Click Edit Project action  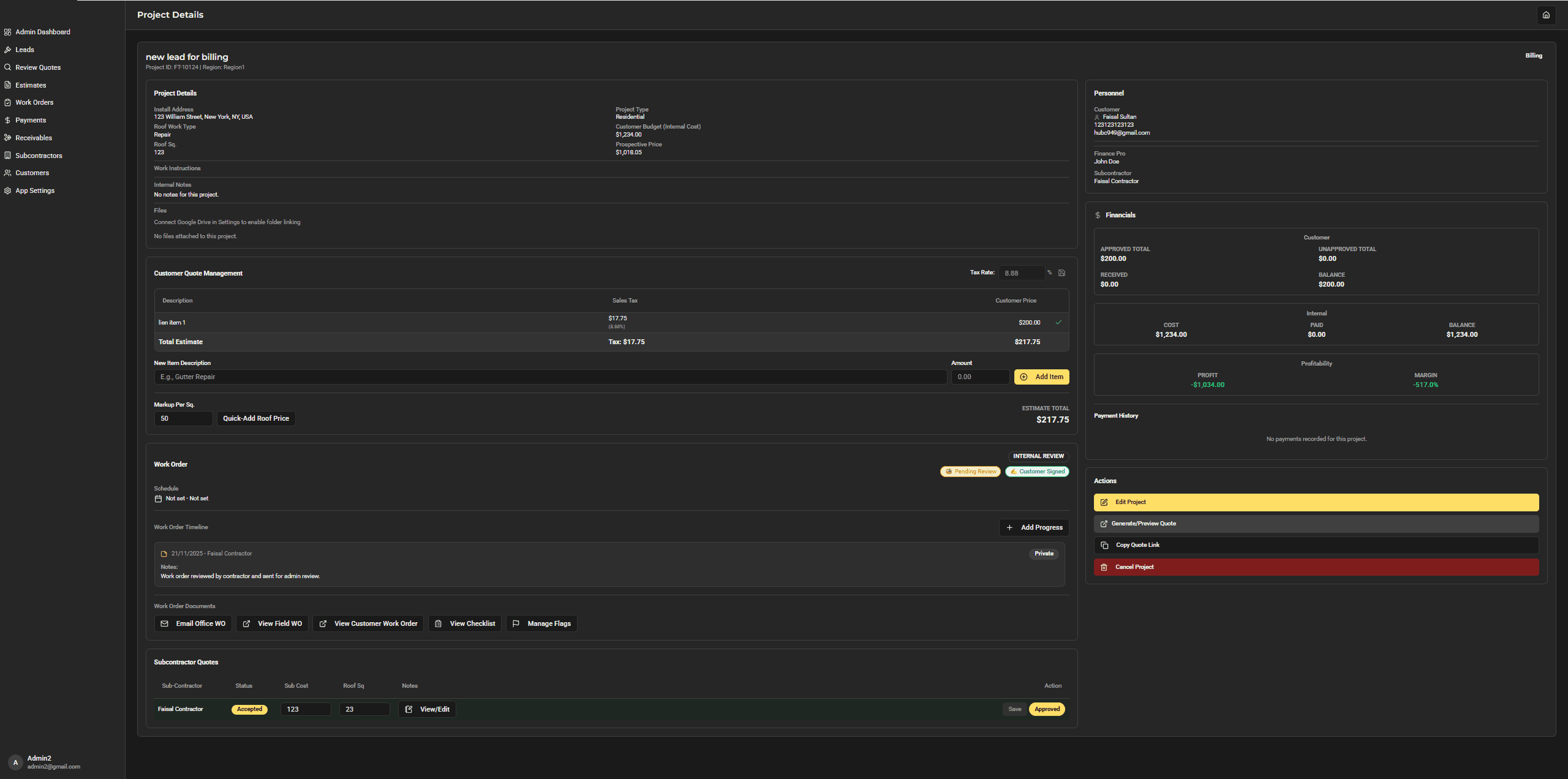point(1316,502)
